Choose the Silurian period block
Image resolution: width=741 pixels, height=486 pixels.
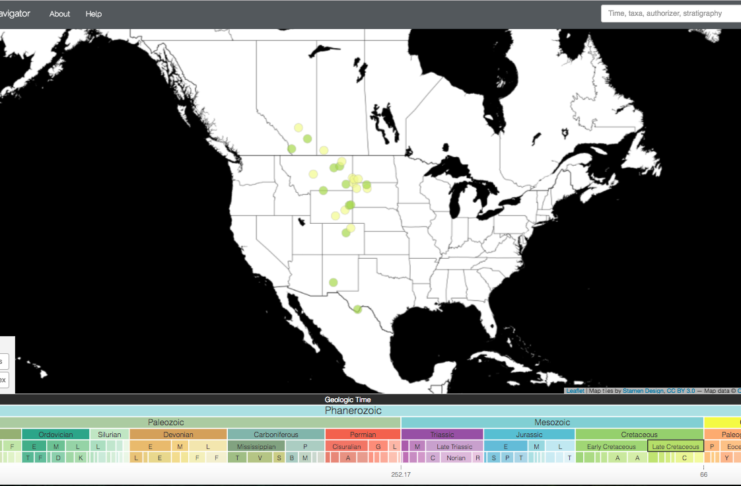pyautogui.click(x=109, y=435)
